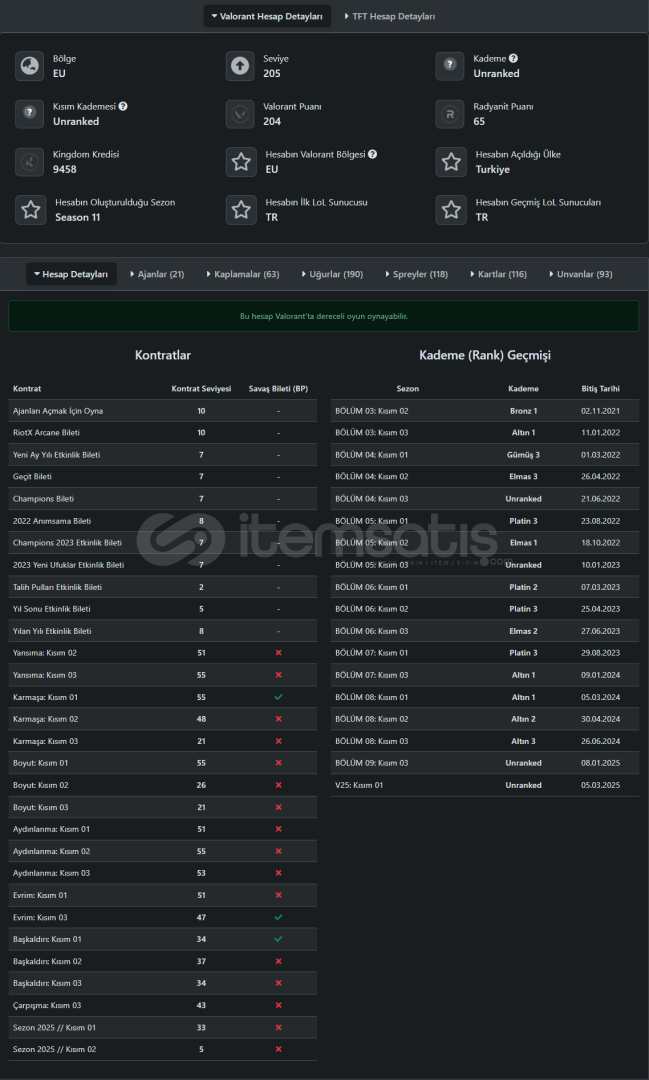The height and width of the screenshot is (1080, 649).
Task: Click the Radyanit Puanı R icon
Action: pyautogui.click(x=450, y=114)
